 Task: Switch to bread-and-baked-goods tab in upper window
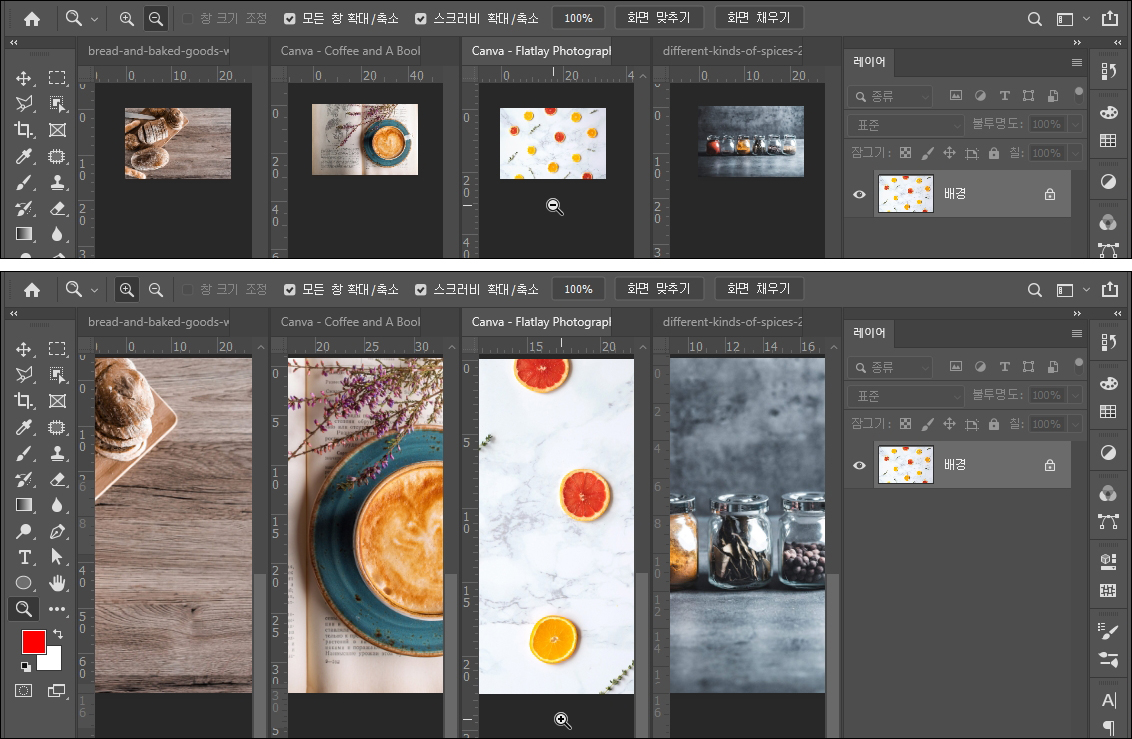point(158,51)
